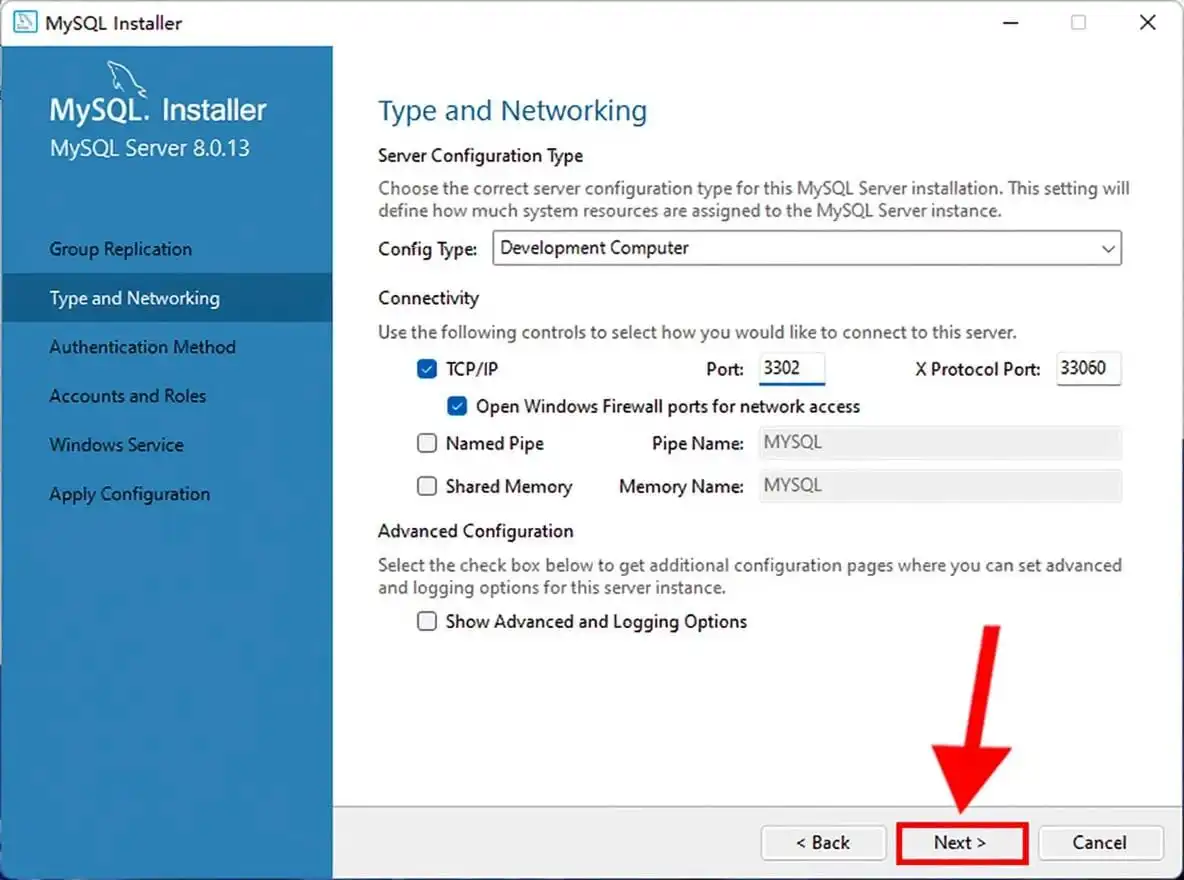Image resolution: width=1184 pixels, height=880 pixels.
Task: Click the Next button
Action: coord(961,842)
